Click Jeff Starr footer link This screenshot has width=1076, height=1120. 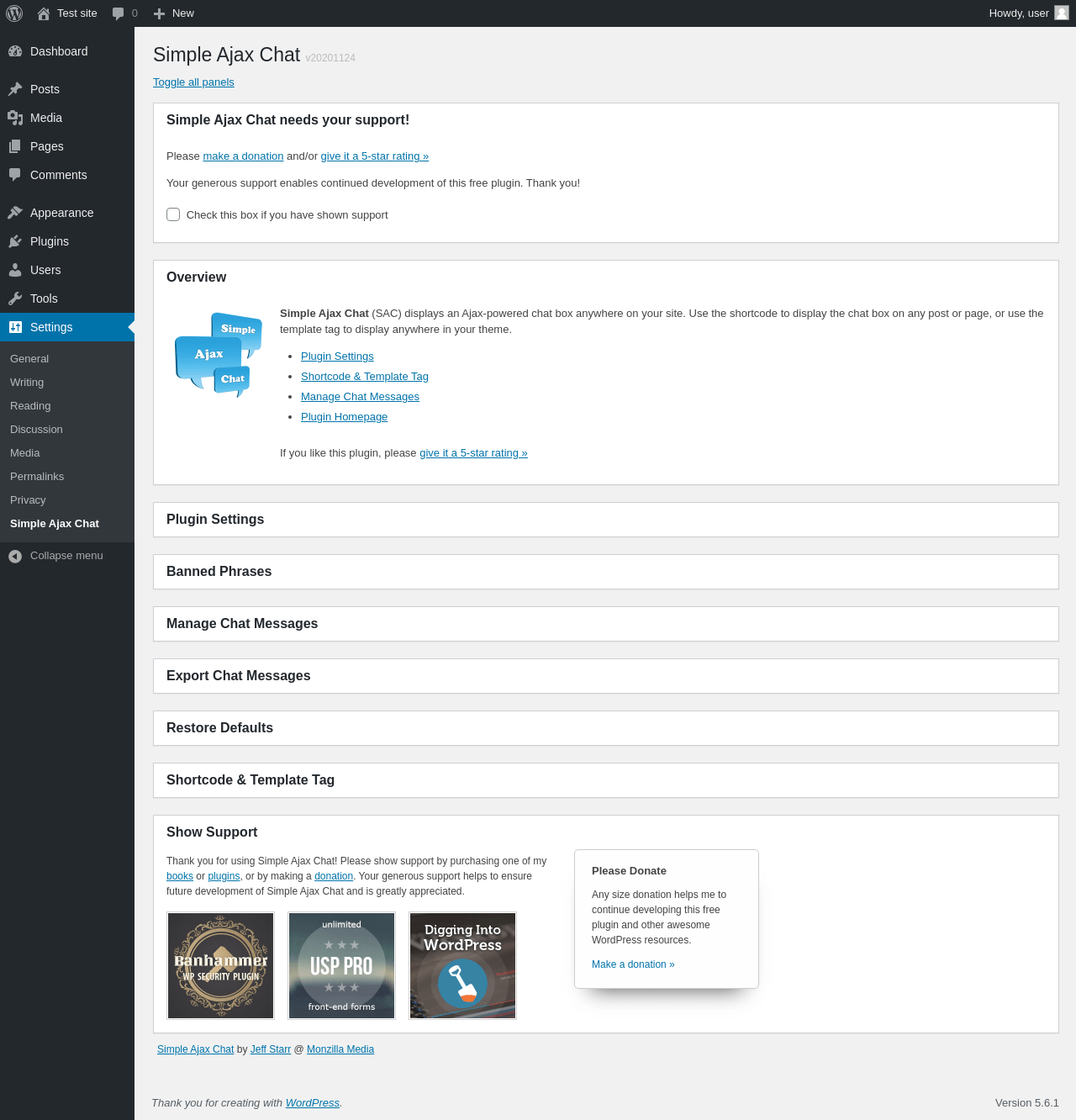(x=271, y=1049)
